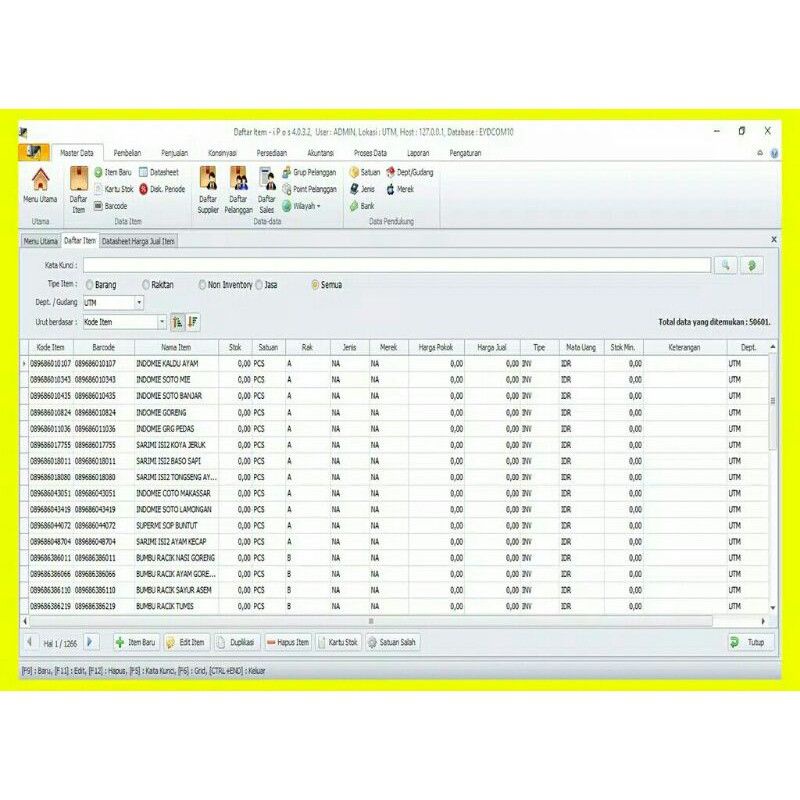Screen dimensions: 800x800
Task: Switch to the Persediaan ribbon tab
Action: point(271,153)
